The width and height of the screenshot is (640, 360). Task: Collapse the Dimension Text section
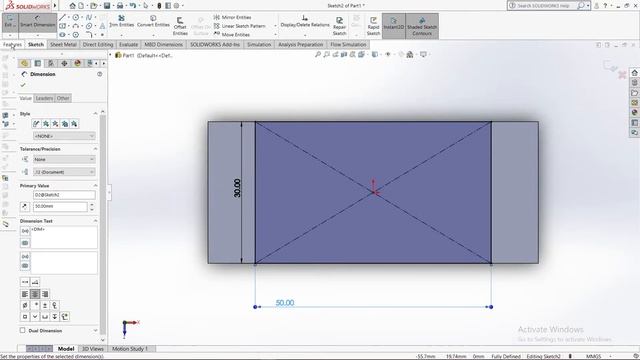(x=96, y=221)
